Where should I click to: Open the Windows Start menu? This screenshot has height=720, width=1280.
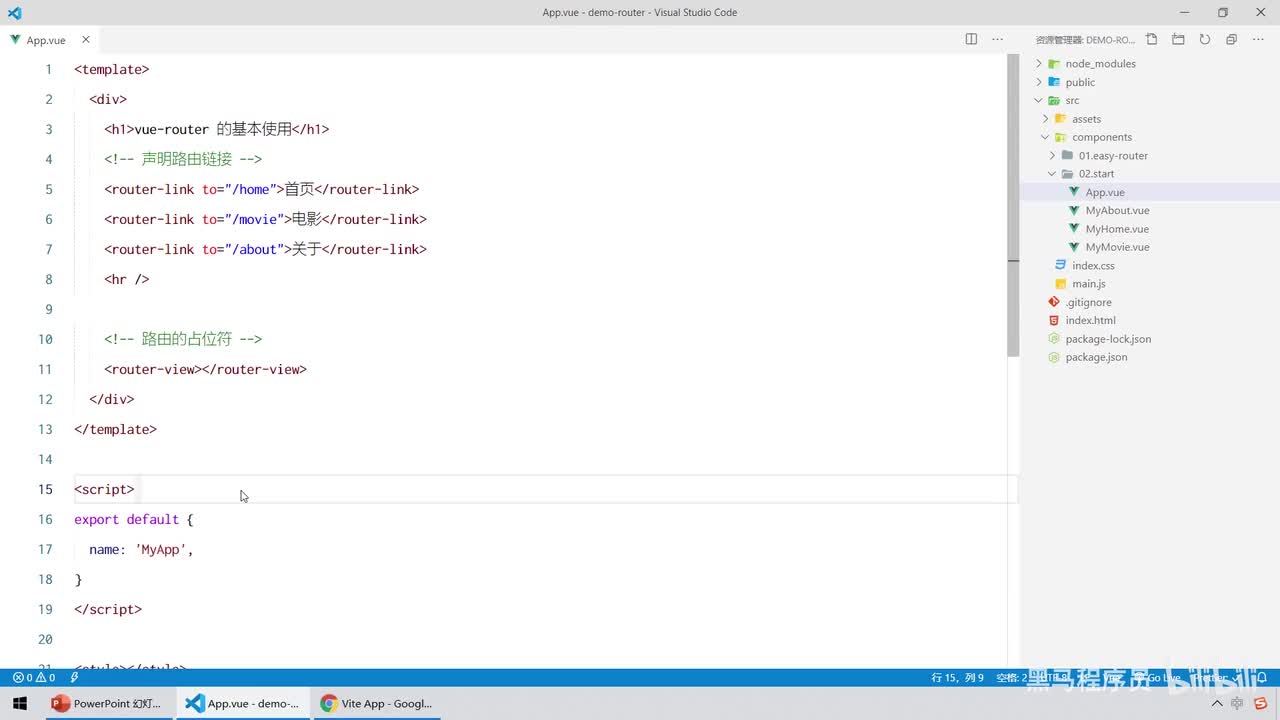coord(20,703)
